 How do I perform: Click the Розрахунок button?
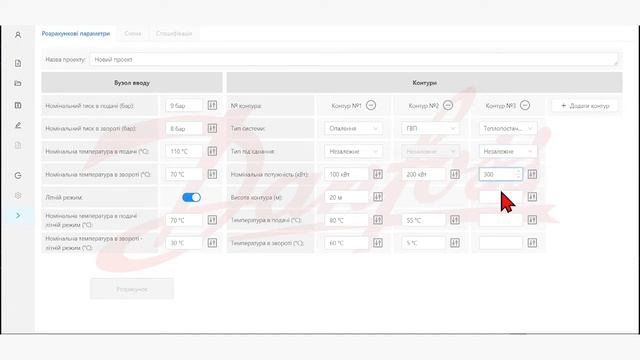(x=132, y=289)
